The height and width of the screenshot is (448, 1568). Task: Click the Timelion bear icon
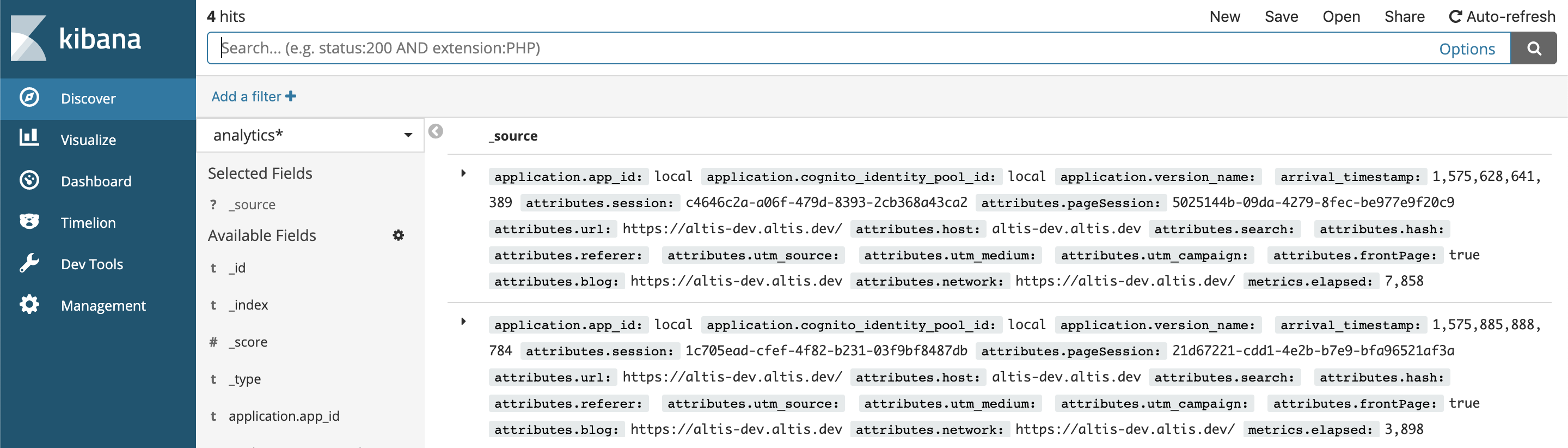29,222
